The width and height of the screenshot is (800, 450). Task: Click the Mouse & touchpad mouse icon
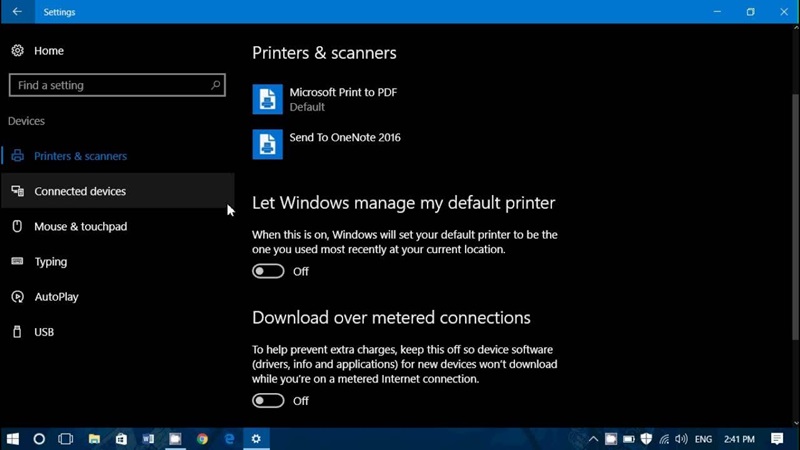click(x=17, y=226)
